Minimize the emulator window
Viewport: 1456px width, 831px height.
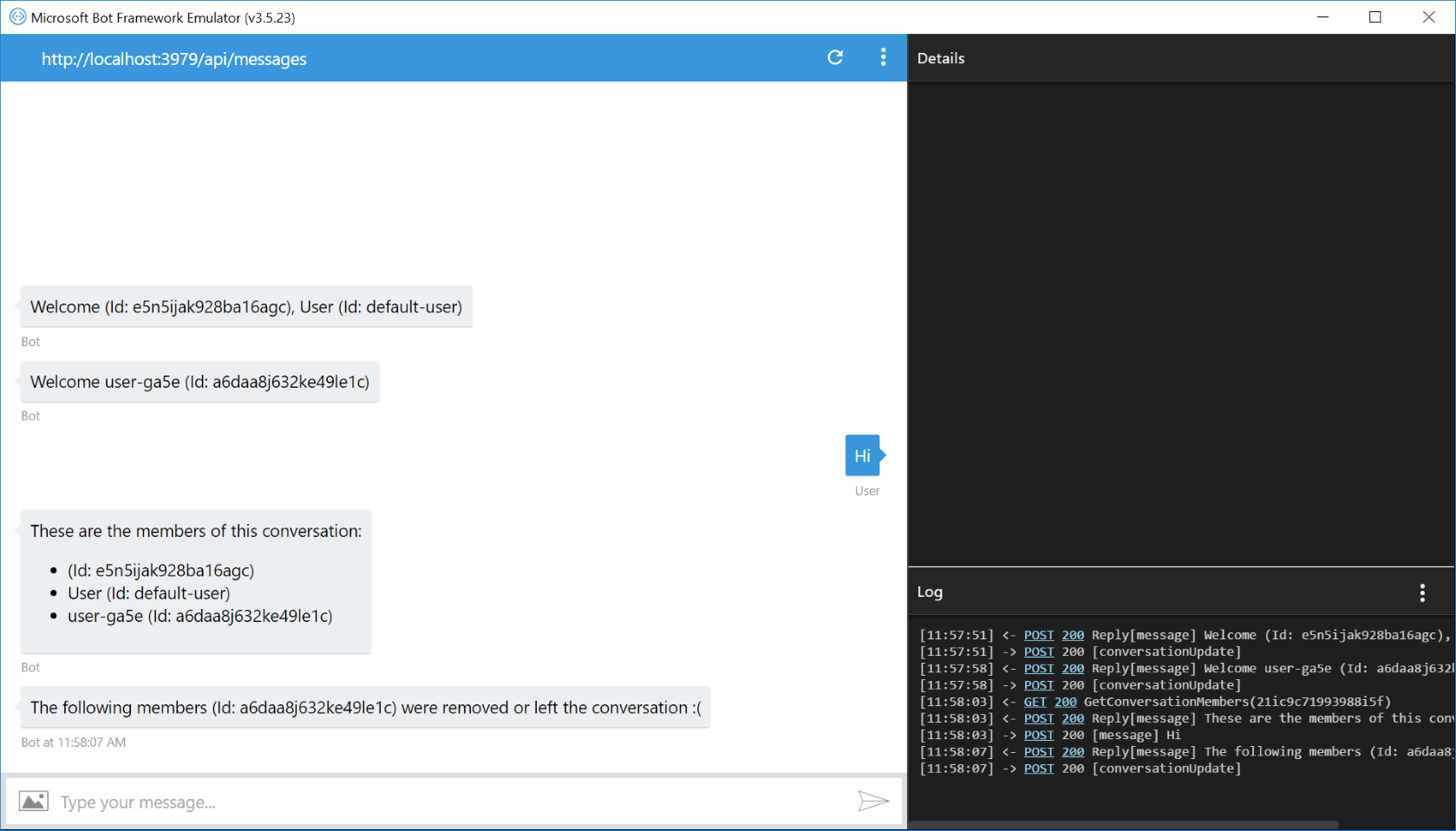[1322, 16]
